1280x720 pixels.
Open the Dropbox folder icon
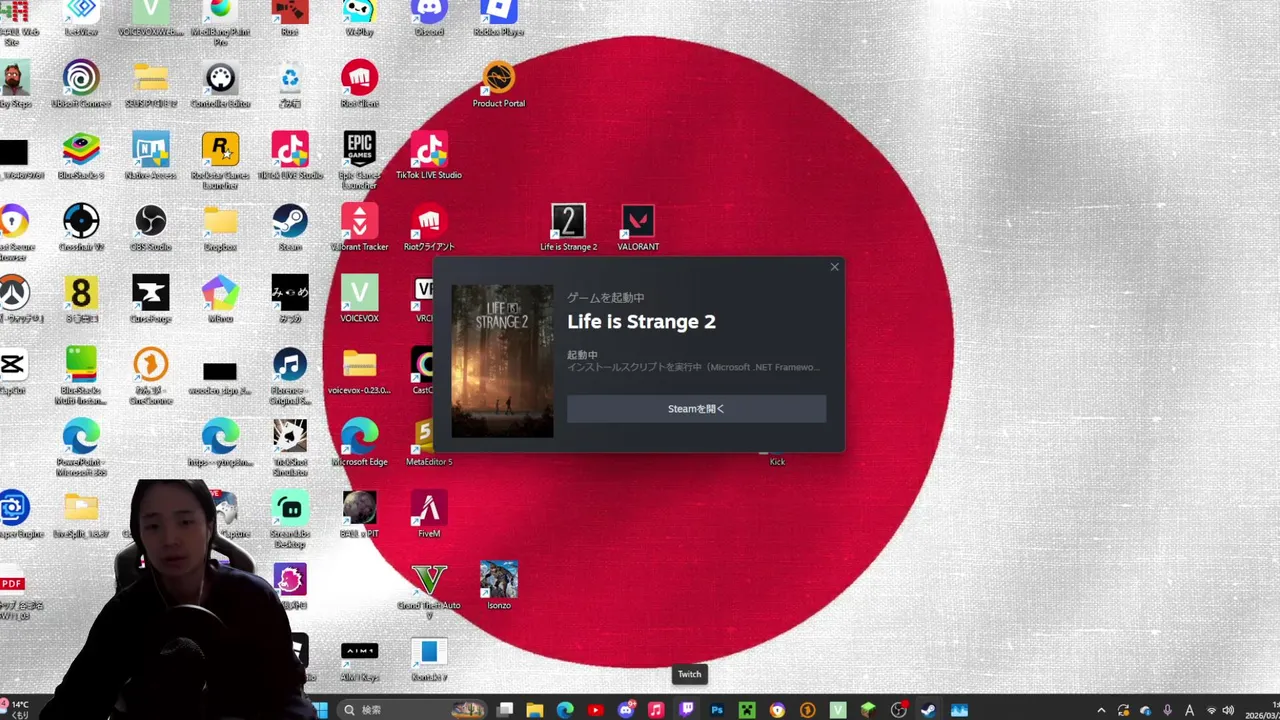(x=220, y=228)
